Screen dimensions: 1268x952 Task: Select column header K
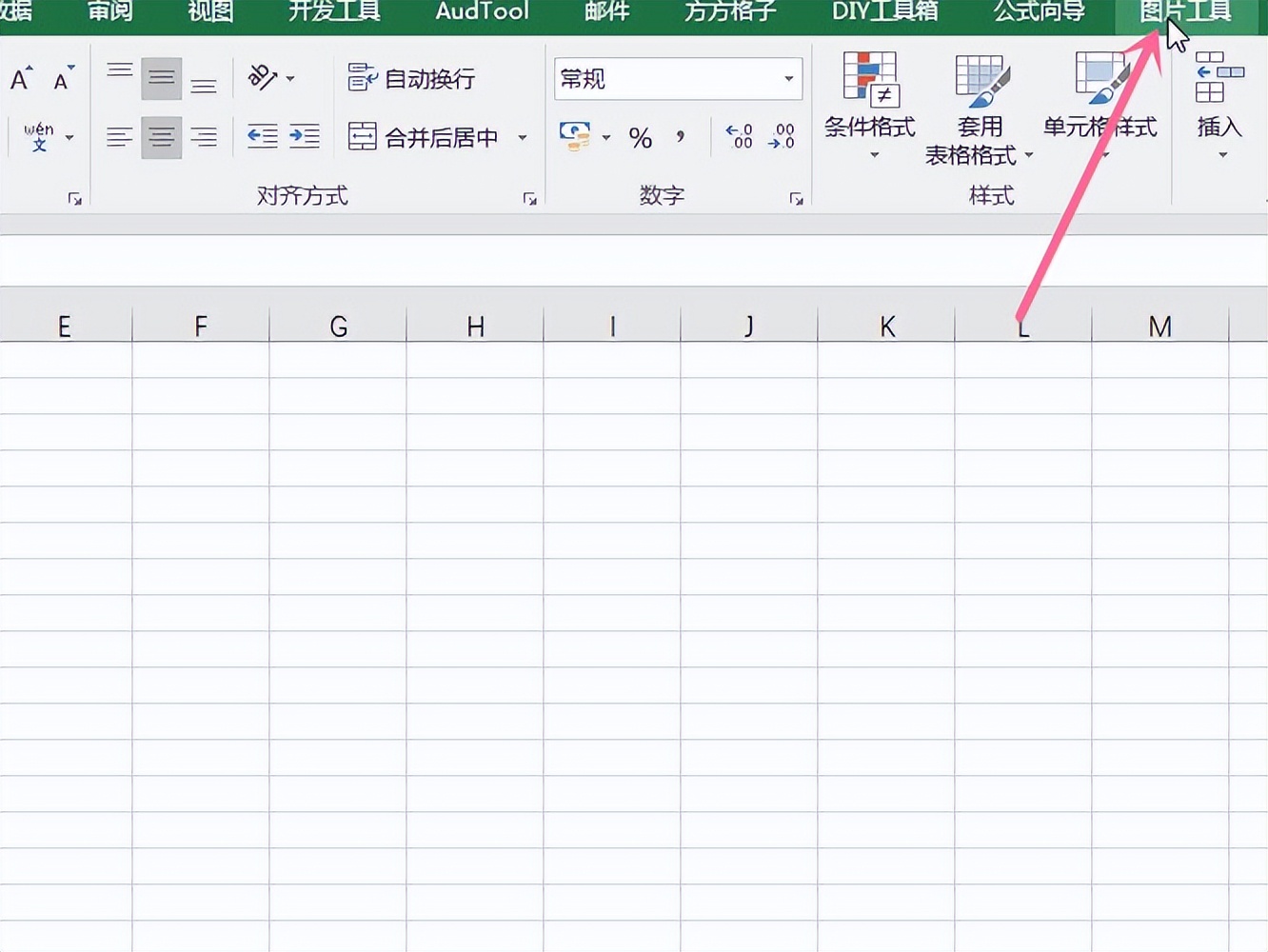tap(886, 326)
